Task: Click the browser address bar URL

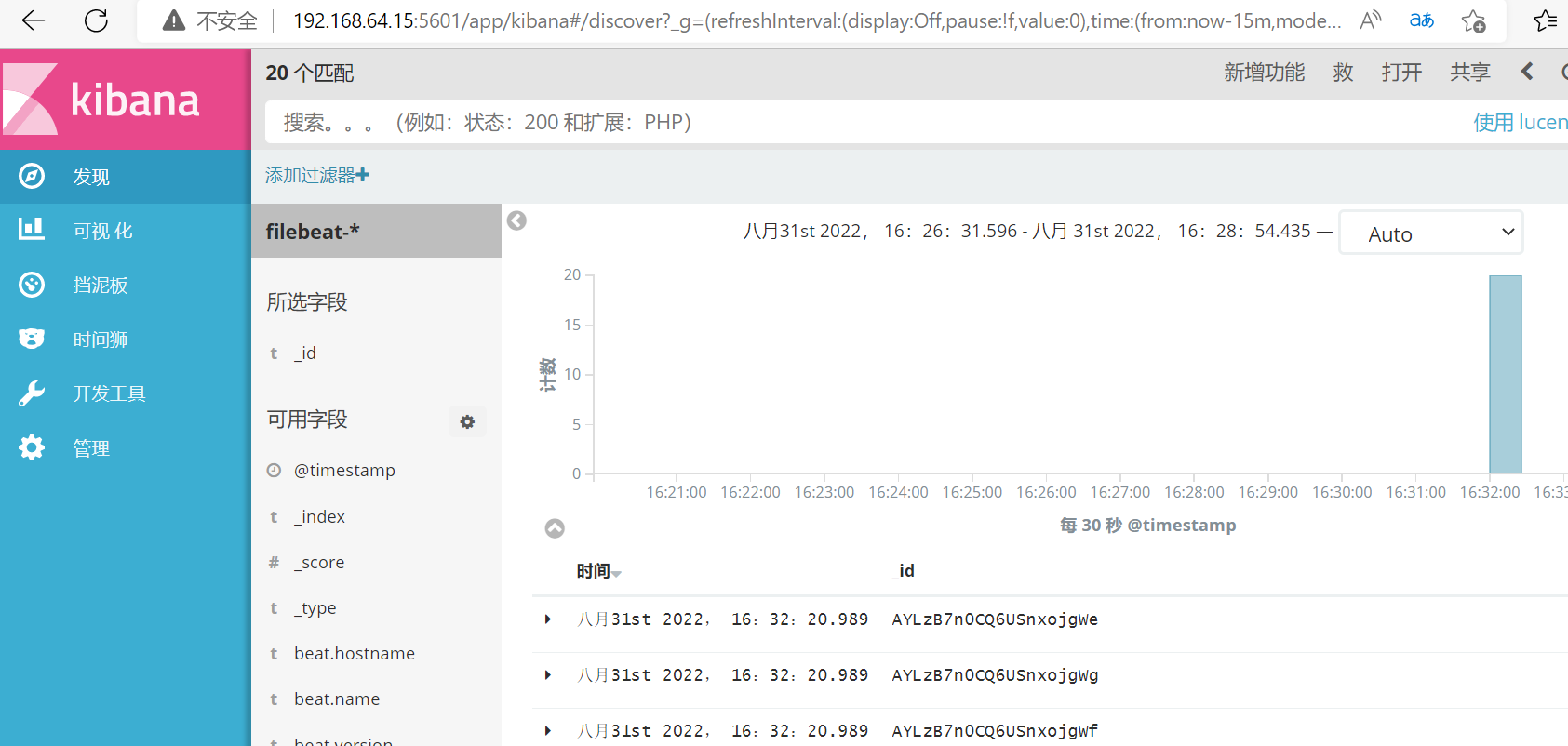Action: click(816, 20)
